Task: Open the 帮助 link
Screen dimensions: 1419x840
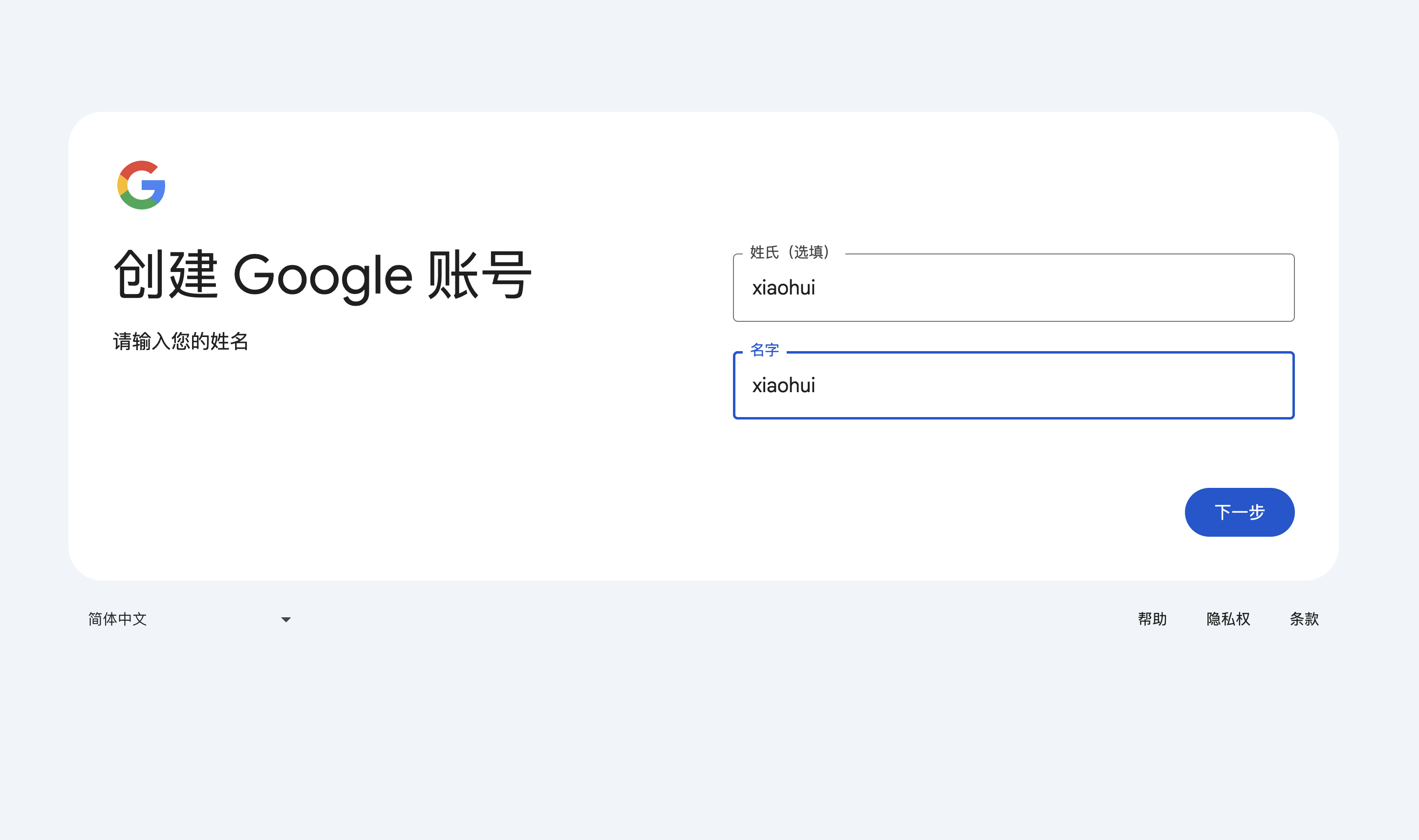Action: (1152, 619)
